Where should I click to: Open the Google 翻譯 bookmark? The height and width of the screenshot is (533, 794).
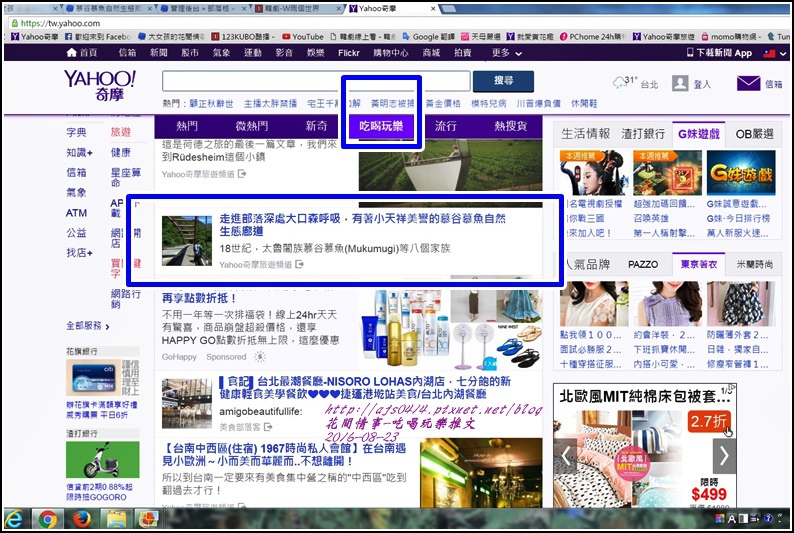pos(428,36)
